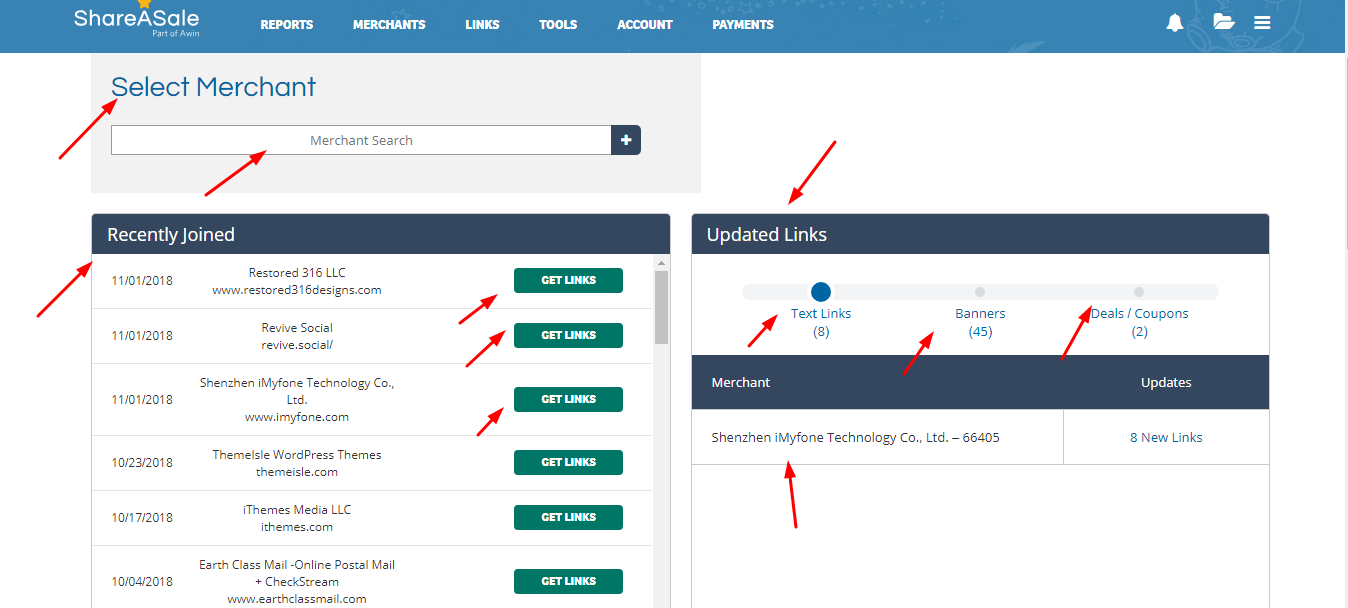Switch to the Banners tab label

click(x=980, y=313)
